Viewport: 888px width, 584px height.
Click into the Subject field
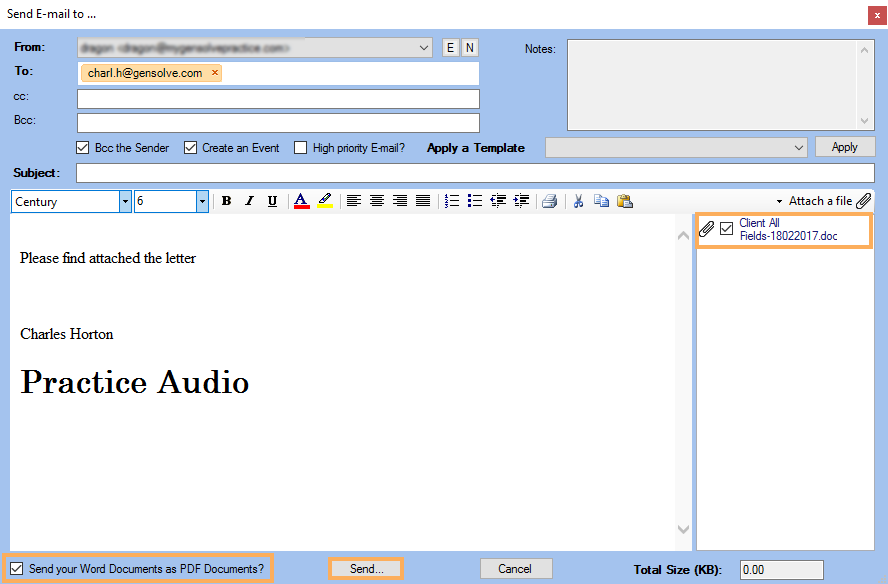click(475, 173)
